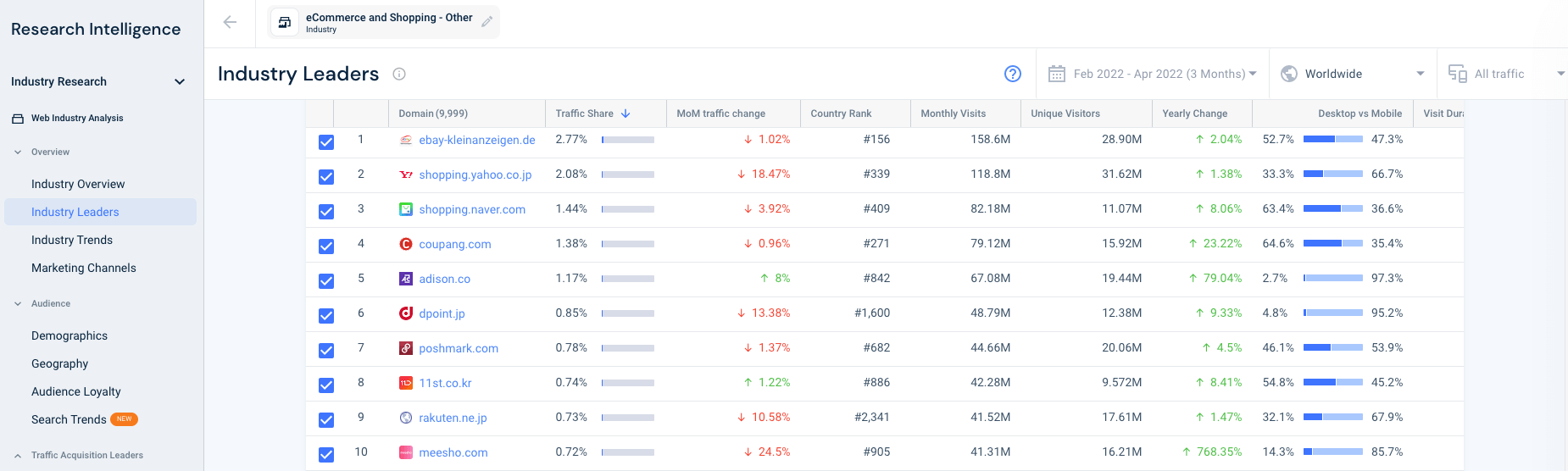The height and width of the screenshot is (471, 1568).
Task: Edit industry name with pencil icon
Action: [x=487, y=22]
